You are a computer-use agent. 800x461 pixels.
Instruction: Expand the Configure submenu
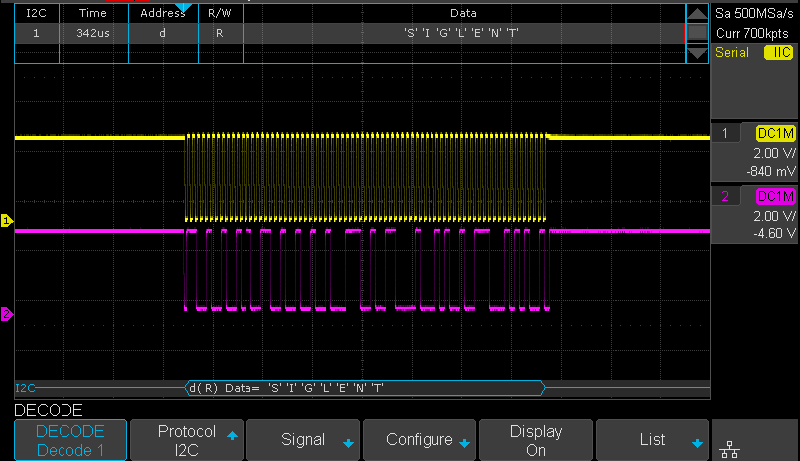coord(420,440)
